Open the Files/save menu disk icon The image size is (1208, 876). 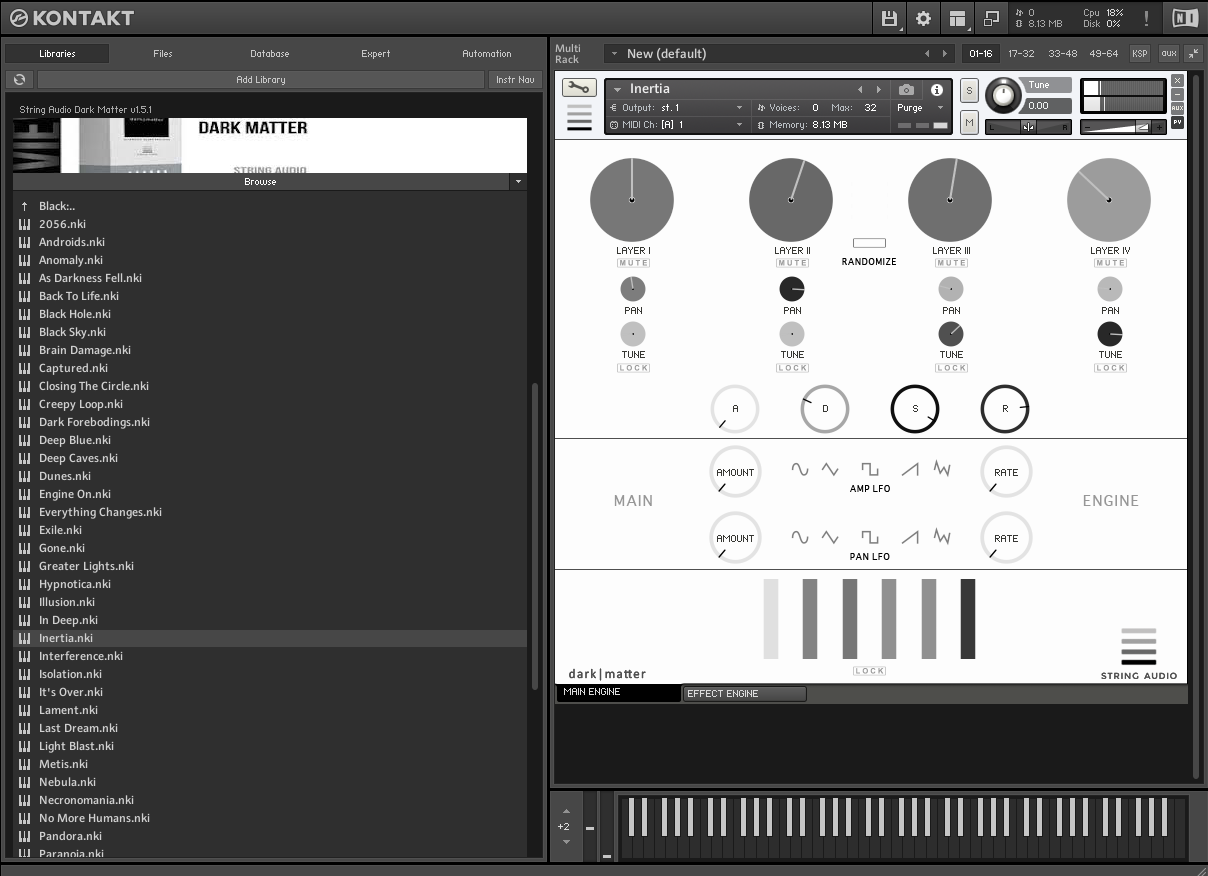point(889,18)
